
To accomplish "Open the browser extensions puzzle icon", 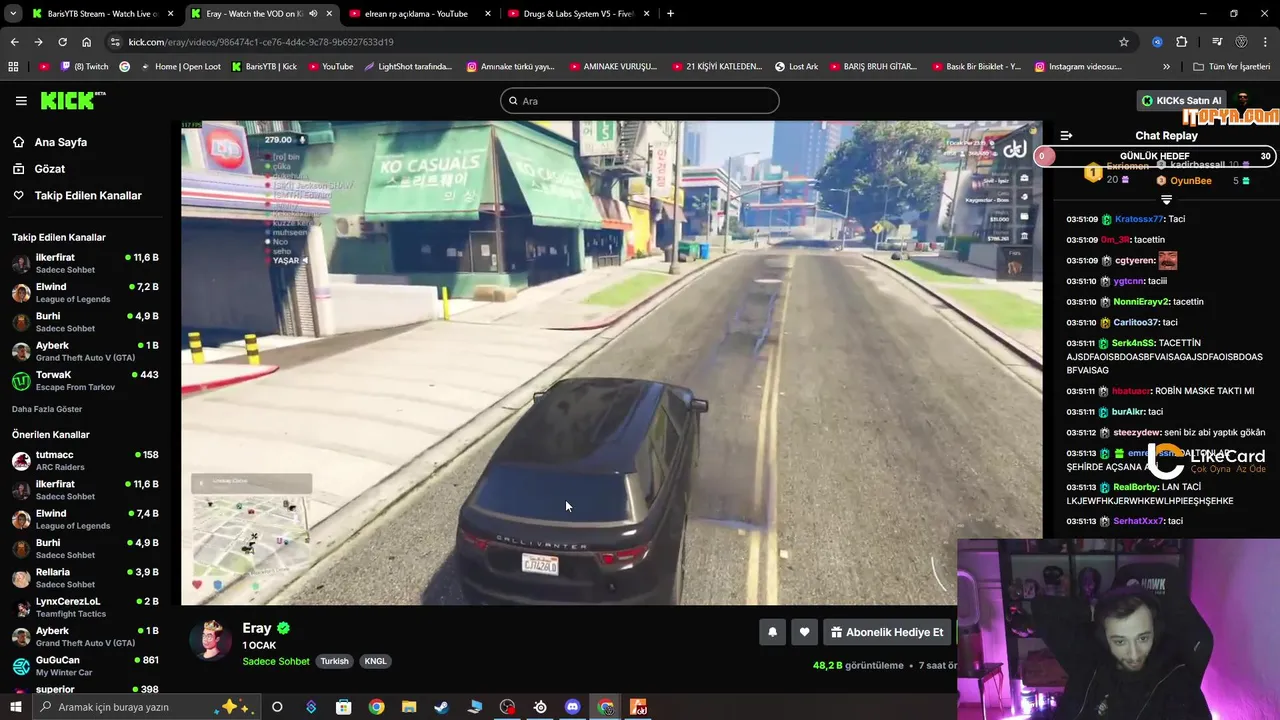I will click(1182, 42).
